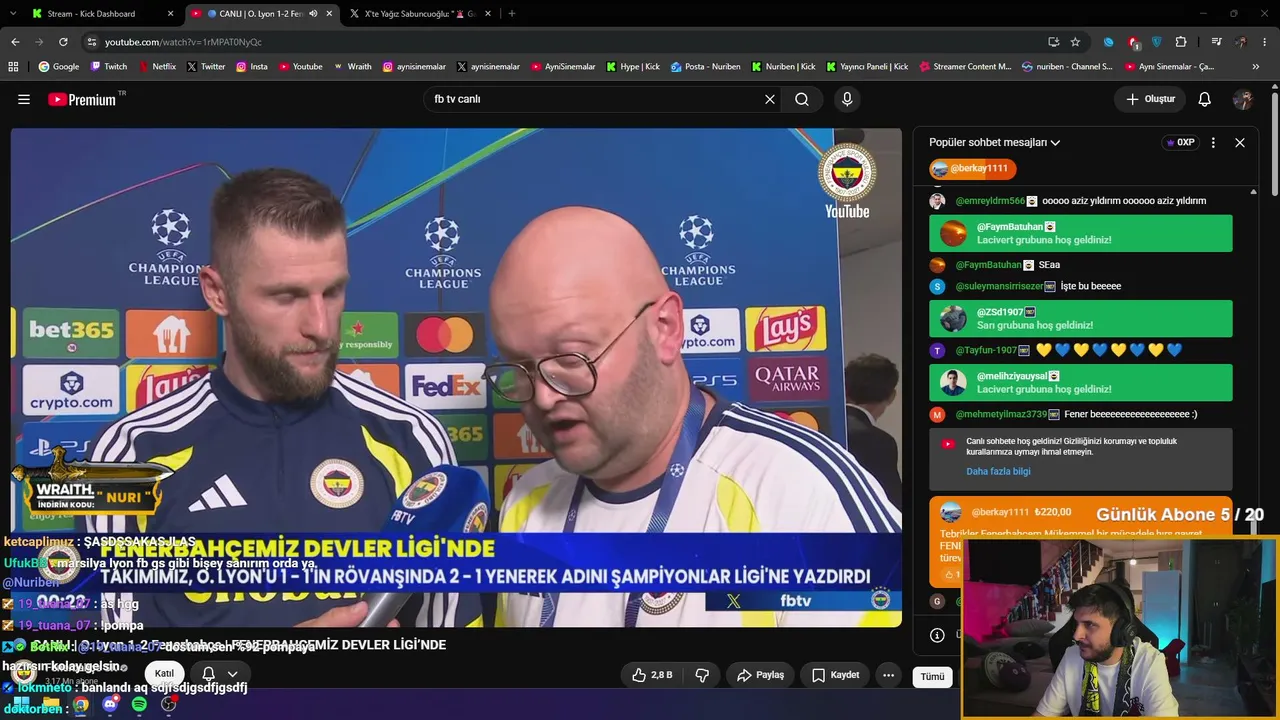Open the browser extensions puzzle icon
Image resolution: width=1280 pixels, height=720 pixels.
pos(1181,42)
